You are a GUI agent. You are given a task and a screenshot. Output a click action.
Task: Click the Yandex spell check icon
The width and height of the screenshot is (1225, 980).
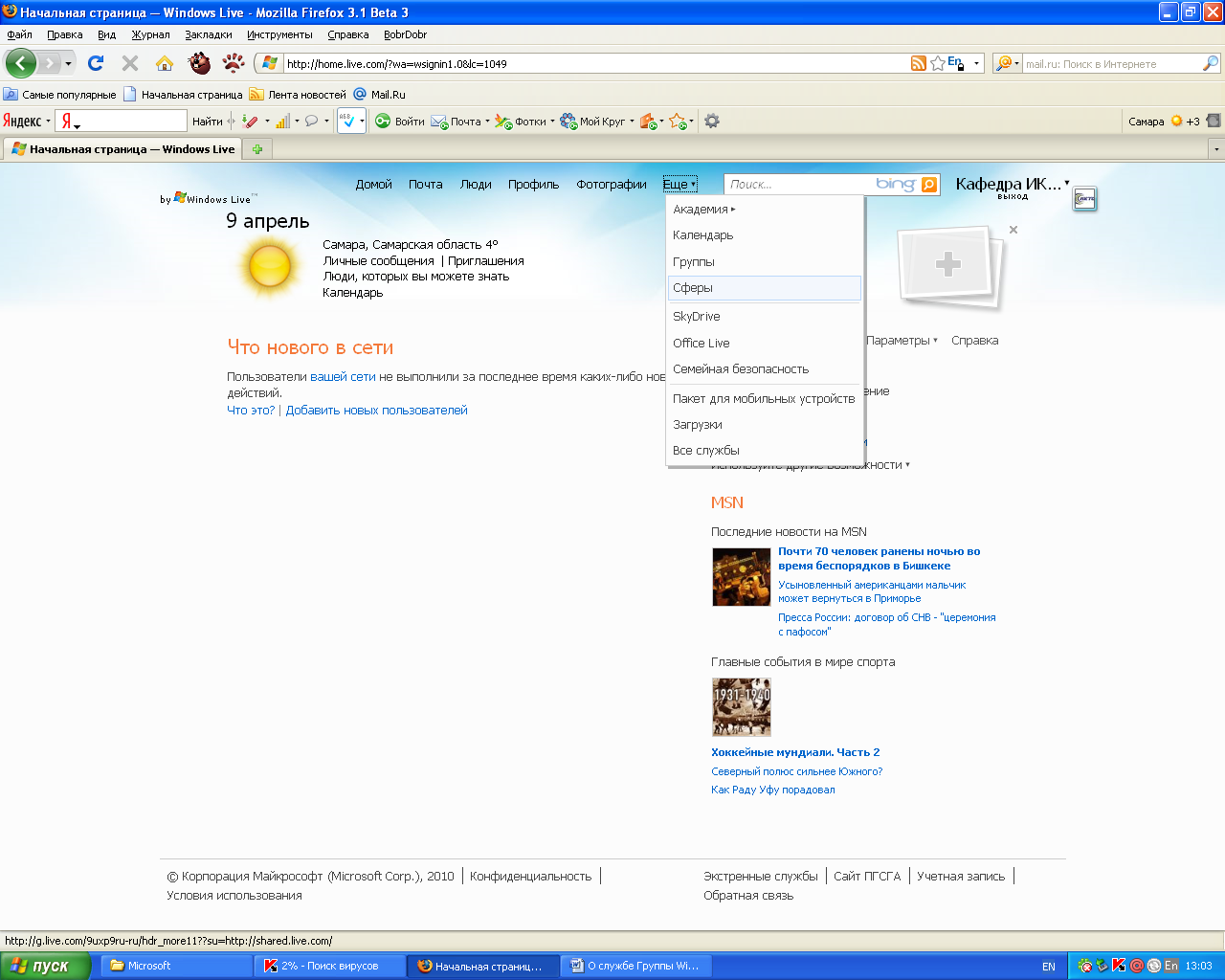[348, 121]
